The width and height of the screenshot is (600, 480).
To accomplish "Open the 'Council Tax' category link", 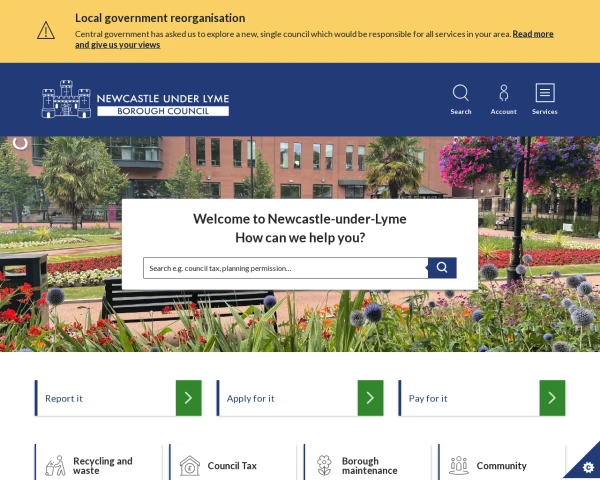I will coord(232,466).
